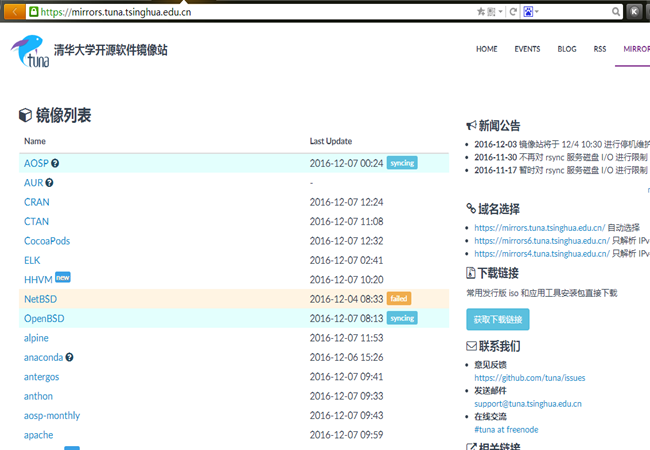The height and width of the screenshot is (450, 650).
Task: Click the help question icon beside AOSP
Action: 55,163
